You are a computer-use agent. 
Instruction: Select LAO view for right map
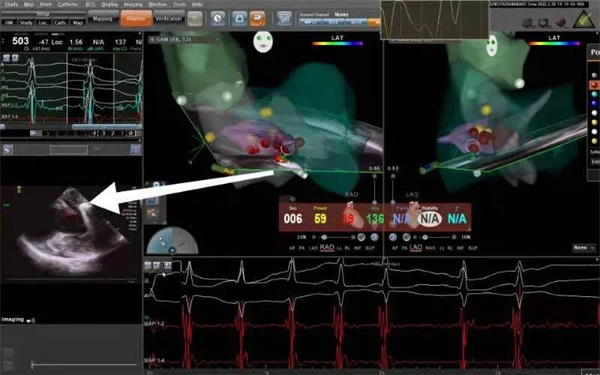416,248
